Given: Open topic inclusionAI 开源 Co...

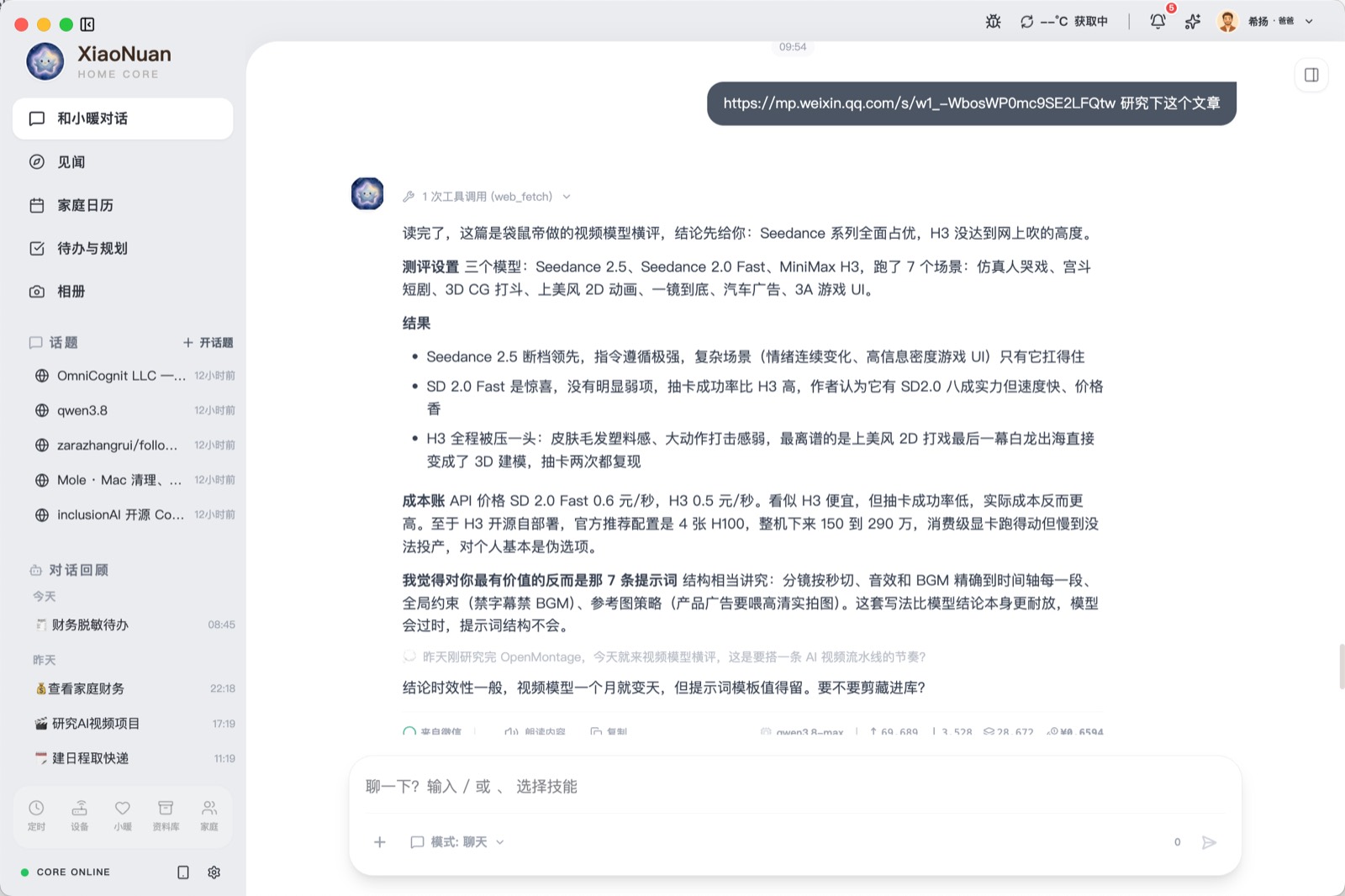Looking at the screenshot, I should click(x=134, y=514).
